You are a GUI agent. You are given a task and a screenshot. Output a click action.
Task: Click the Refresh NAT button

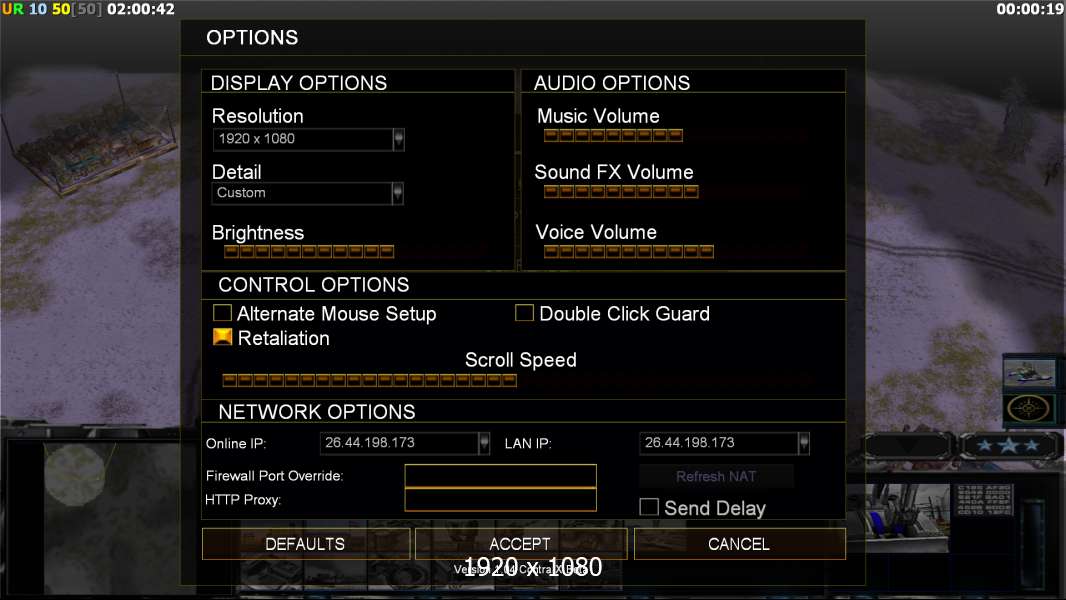click(x=716, y=476)
